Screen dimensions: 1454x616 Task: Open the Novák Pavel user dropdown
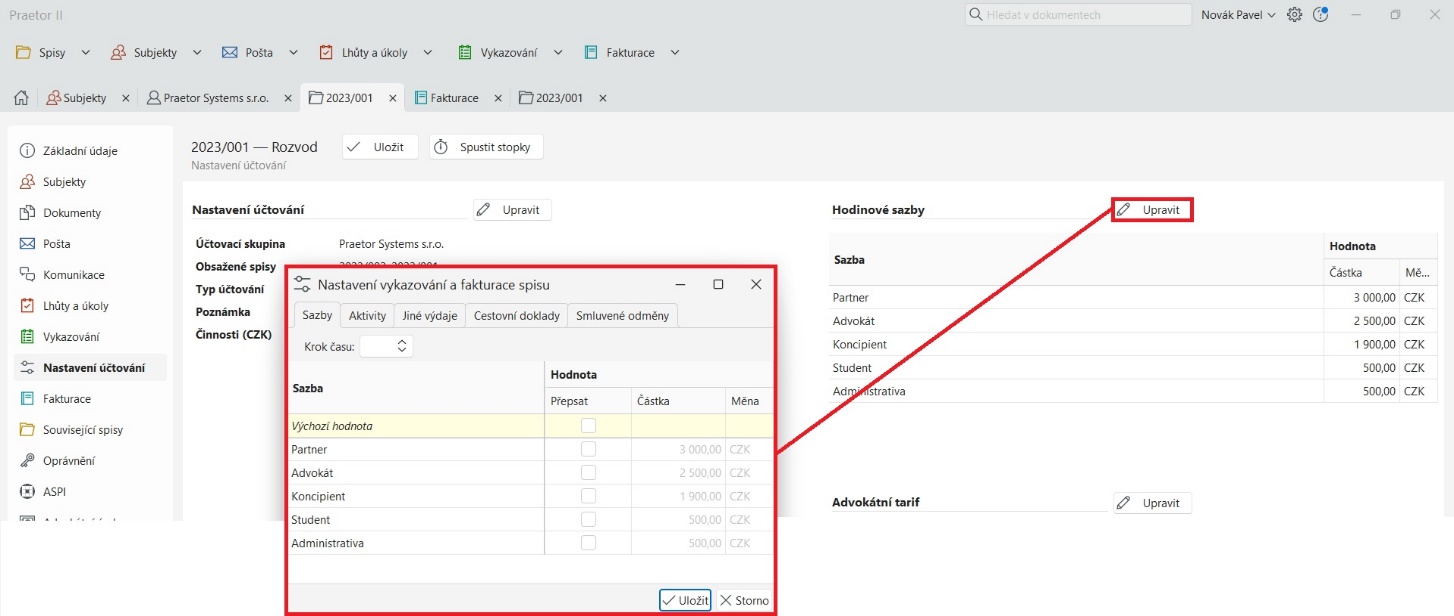(x=1238, y=15)
